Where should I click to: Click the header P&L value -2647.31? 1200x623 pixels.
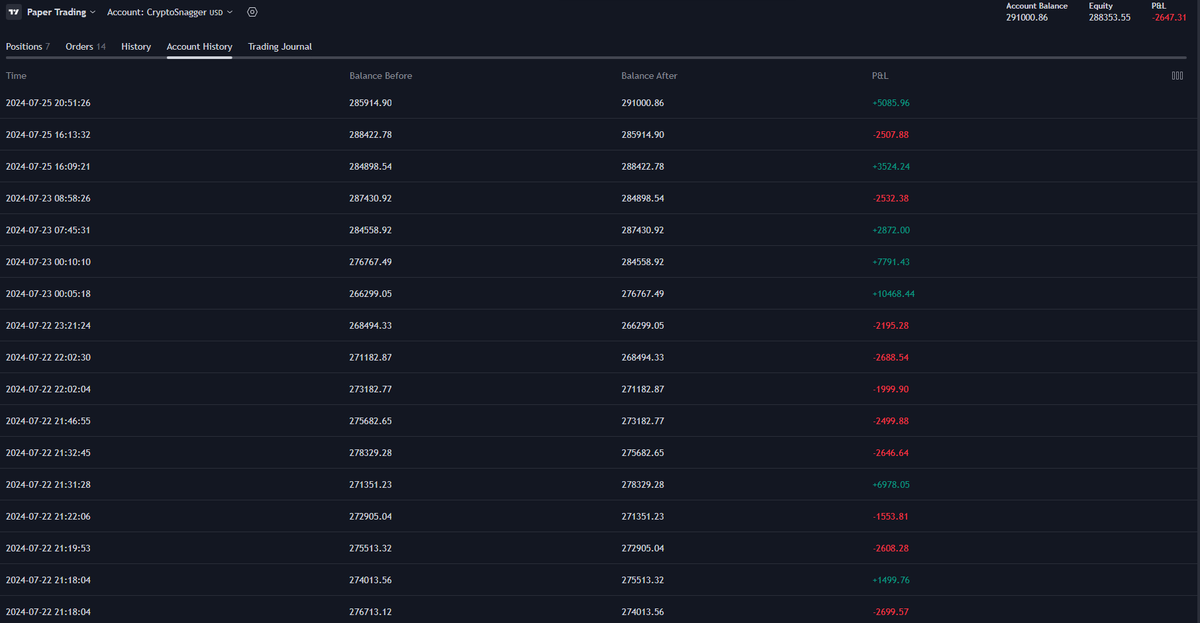coord(1169,17)
